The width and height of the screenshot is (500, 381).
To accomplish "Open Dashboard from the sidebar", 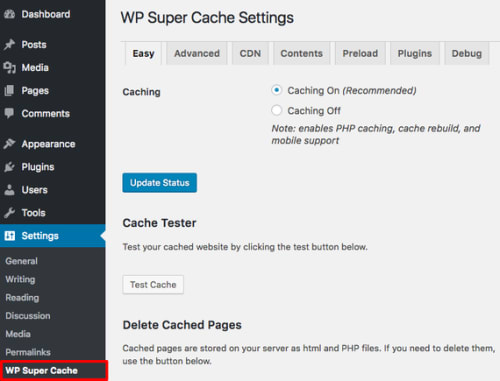I will (x=53, y=14).
